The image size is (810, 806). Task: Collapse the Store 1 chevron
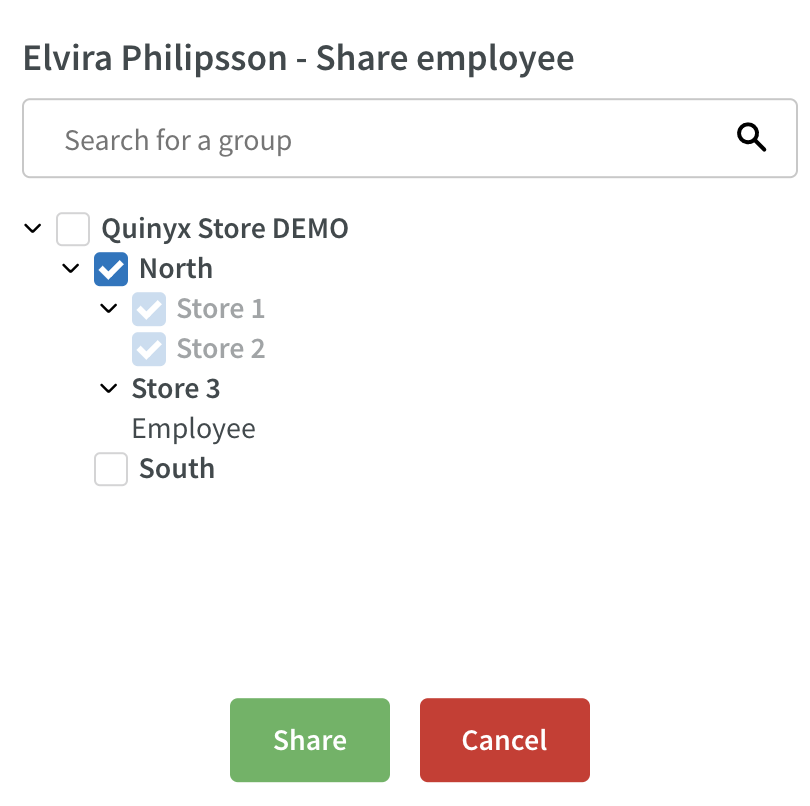tap(108, 308)
